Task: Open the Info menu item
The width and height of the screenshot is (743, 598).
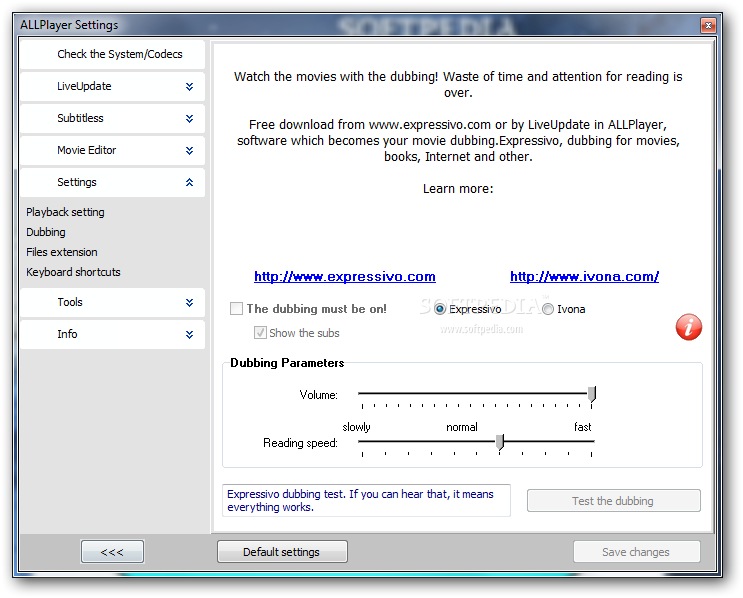Action: (112, 334)
